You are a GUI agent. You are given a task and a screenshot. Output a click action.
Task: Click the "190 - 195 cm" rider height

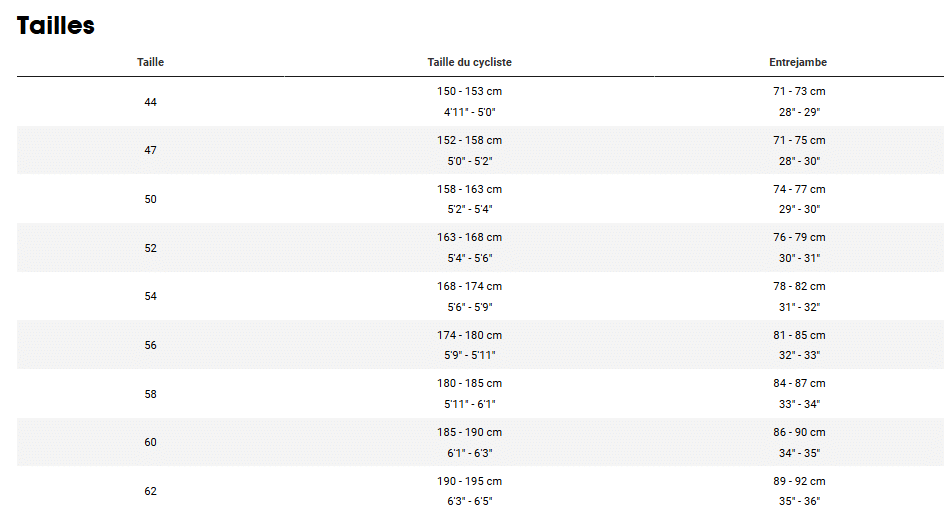tap(469, 481)
